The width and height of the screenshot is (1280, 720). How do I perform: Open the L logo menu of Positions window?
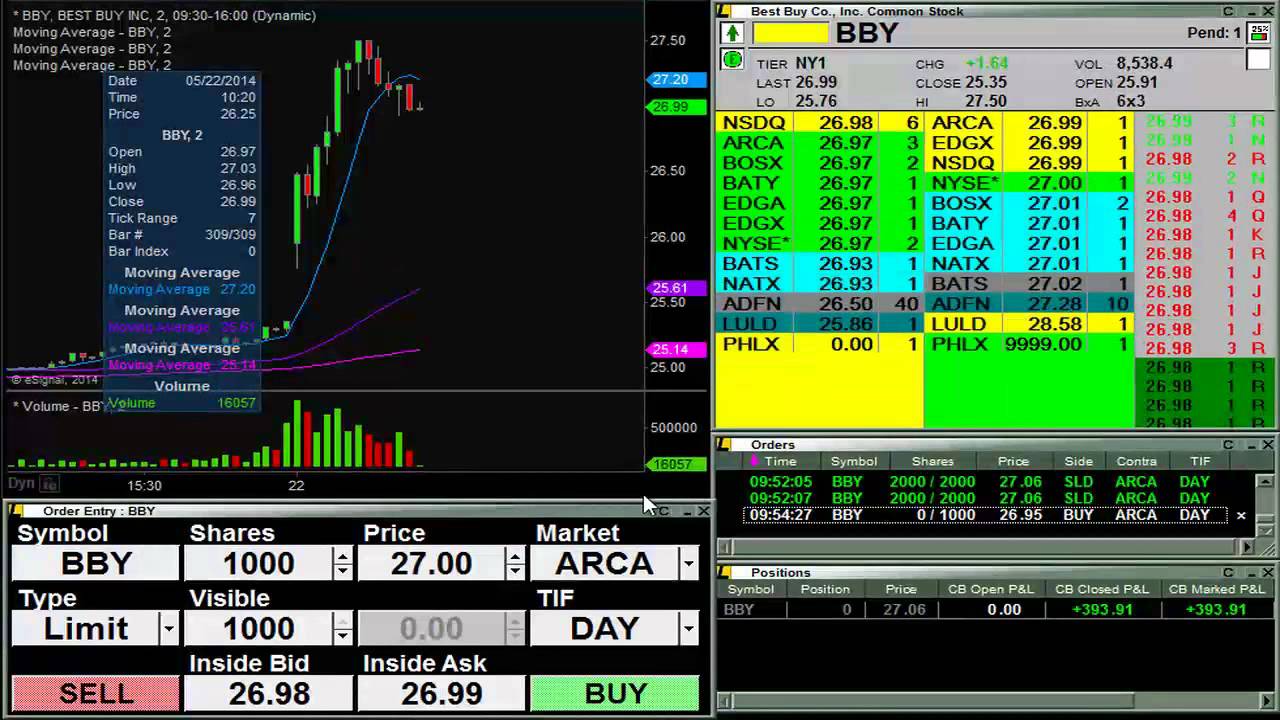725,572
